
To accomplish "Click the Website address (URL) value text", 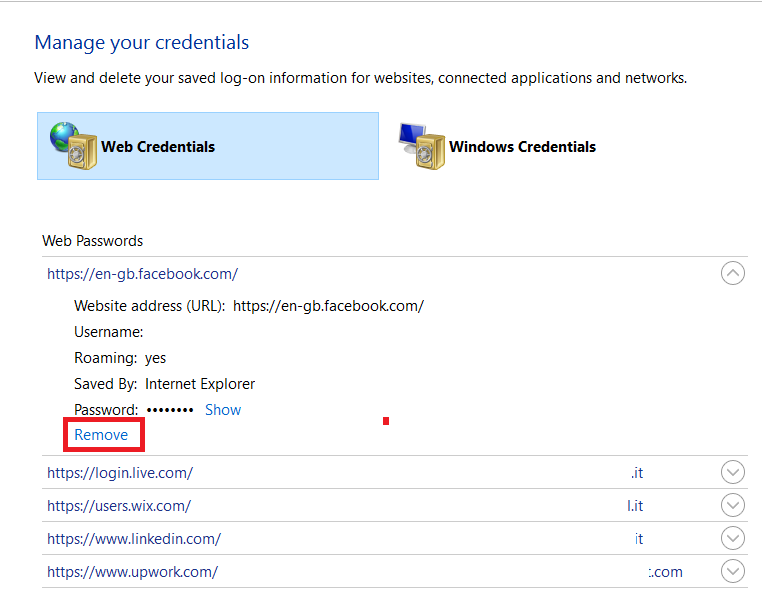I will 329,306.
